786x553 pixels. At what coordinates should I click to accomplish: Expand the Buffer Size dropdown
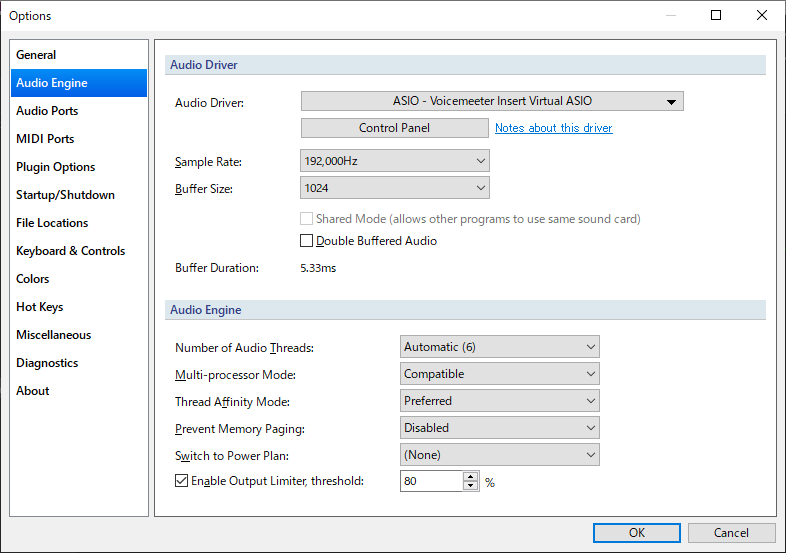394,188
